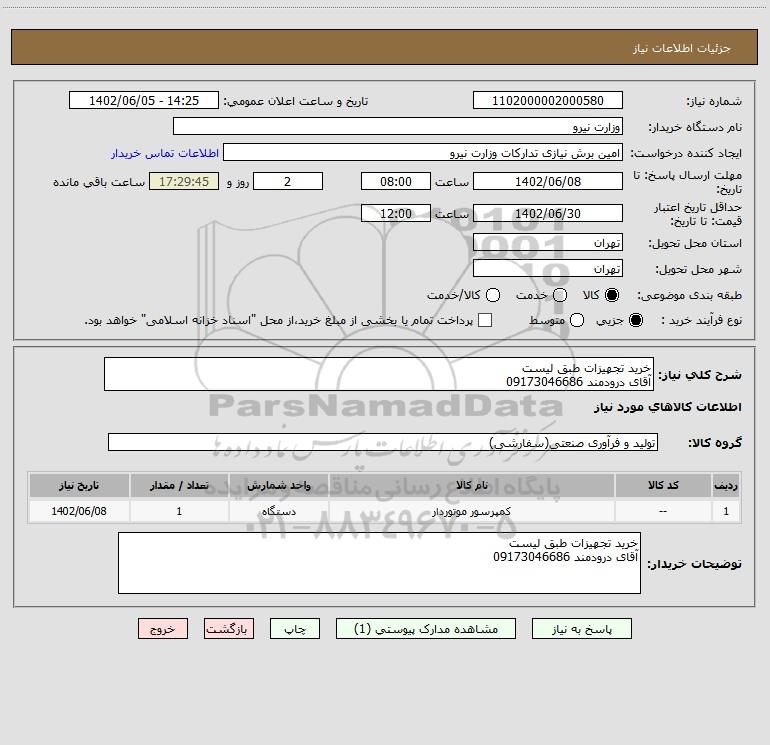The image size is (770, 745).
Task: Click the واحد شمارش column header
Action: coord(278,485)
